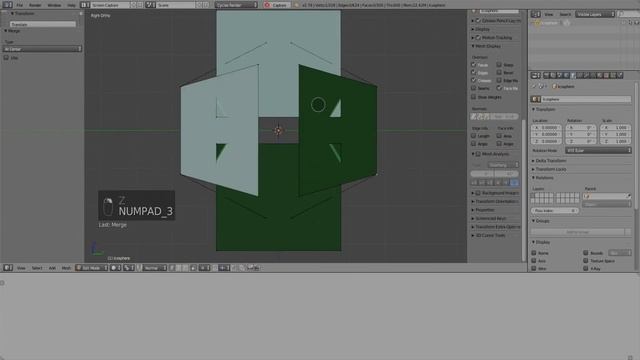
Task: Click the Translate operator button
Action: click(42, 24)
